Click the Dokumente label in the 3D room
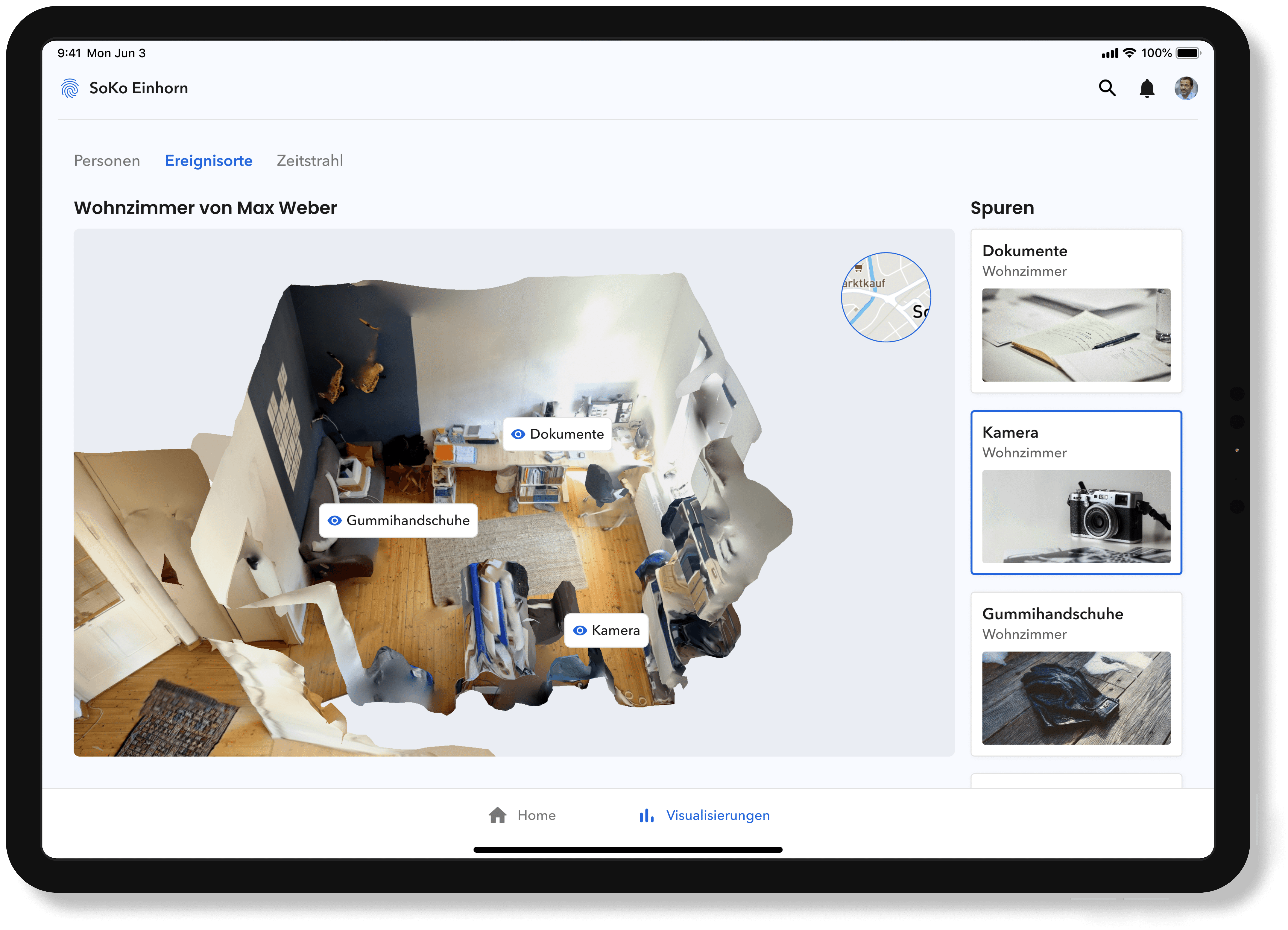The image size is (1288, 930). 557,434
